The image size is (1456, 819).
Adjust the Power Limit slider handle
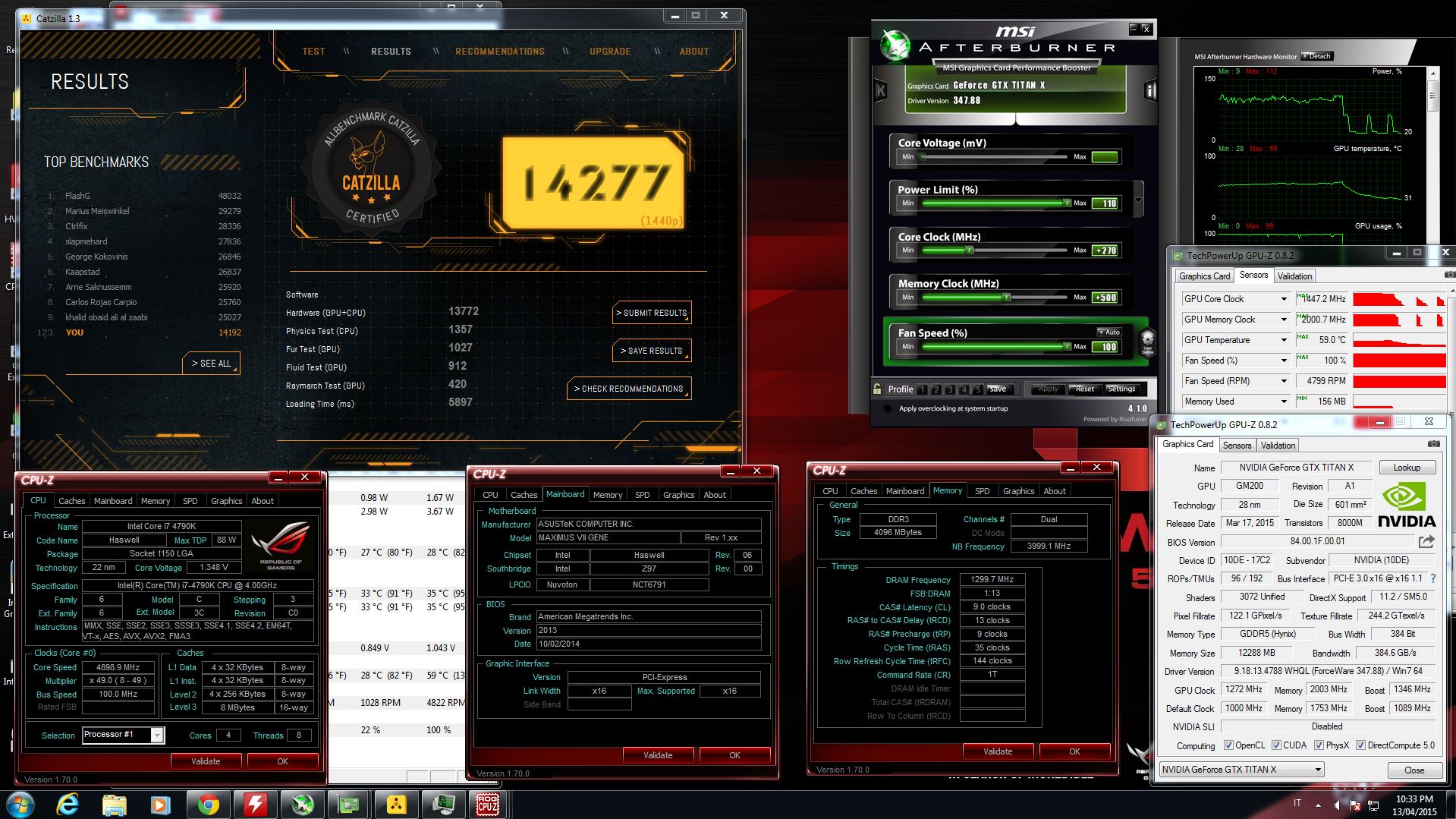[x=1067, y=203]
